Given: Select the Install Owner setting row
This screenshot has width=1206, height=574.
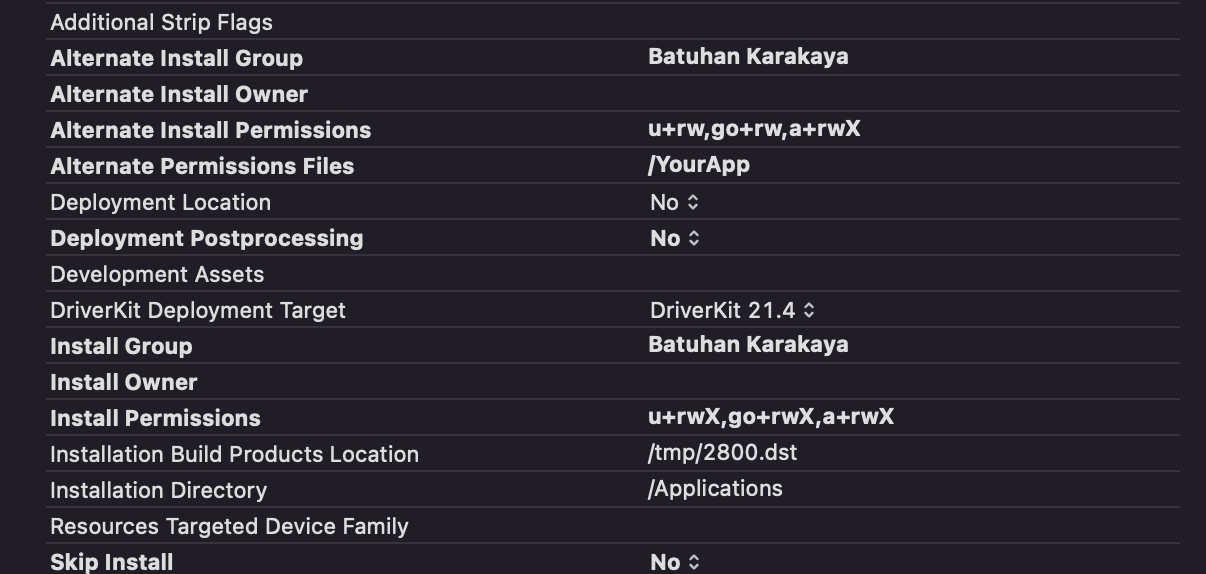Looking at the screenshot, I should pyautogui.click(x=124, y=382).
